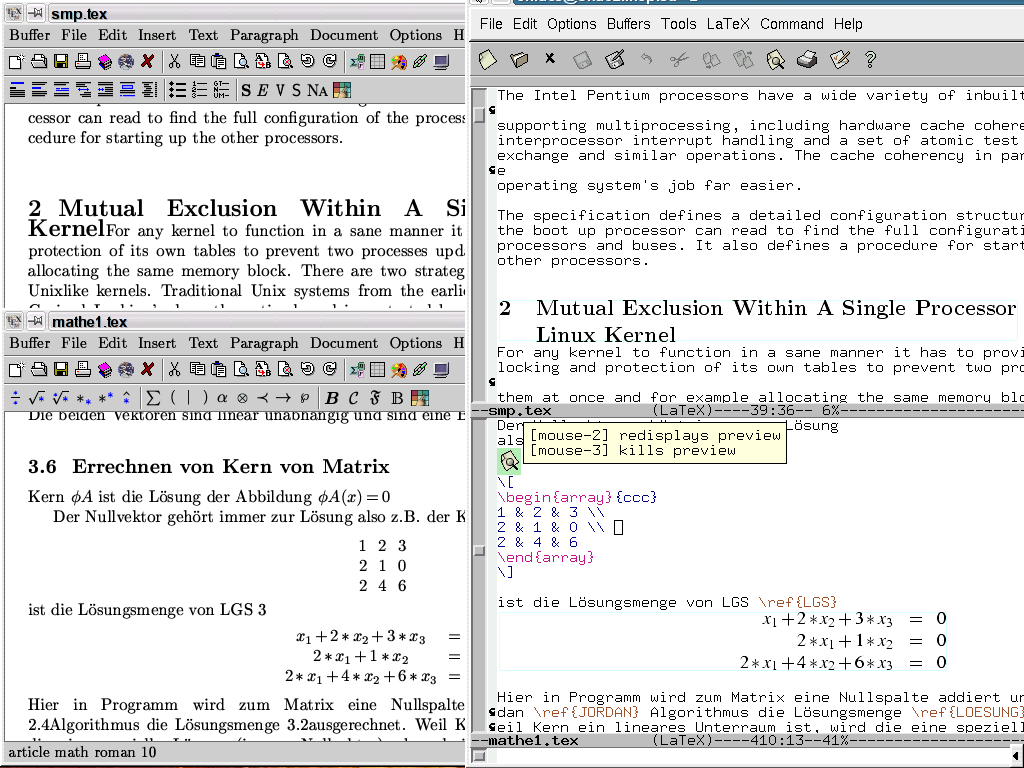Screen dimensions: 1024x768
Task: Click the rendered "Linux Kernel" heading in Emacs
Action: (x=605, y=335)
